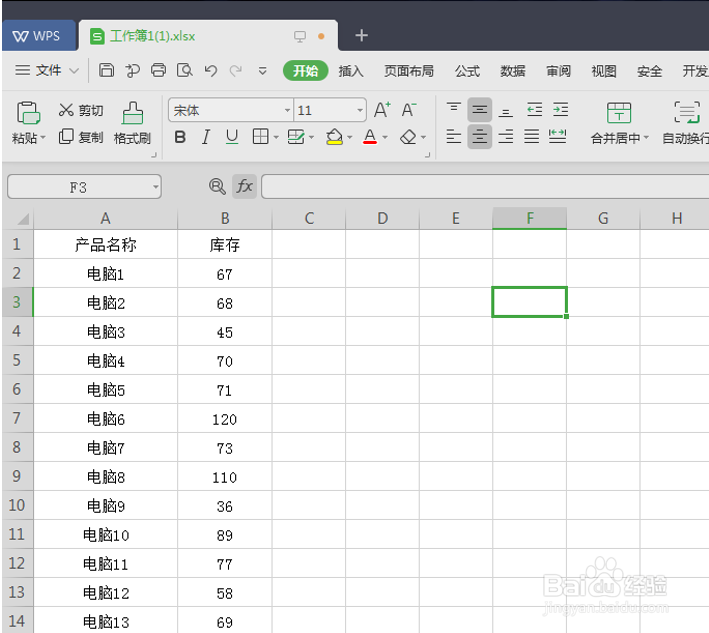The height and width of the screenshot is (633, 709).
Task: Apply red font color A
Action: [x=370, y=137]
